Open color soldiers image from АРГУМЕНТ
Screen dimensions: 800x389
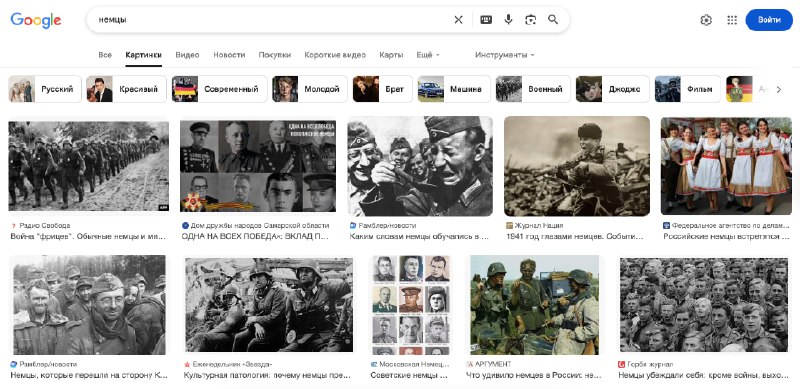(x=534, y=305)
